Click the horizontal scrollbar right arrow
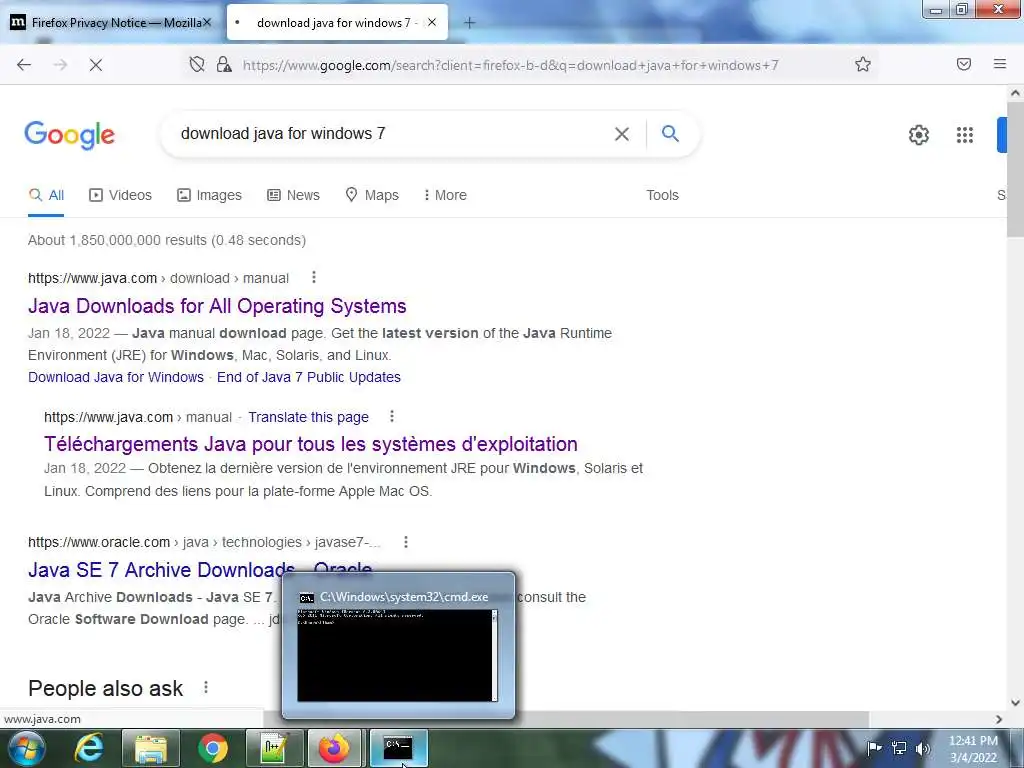Image resolution: width=1024 pixels, height=768 pixels. 999,719
